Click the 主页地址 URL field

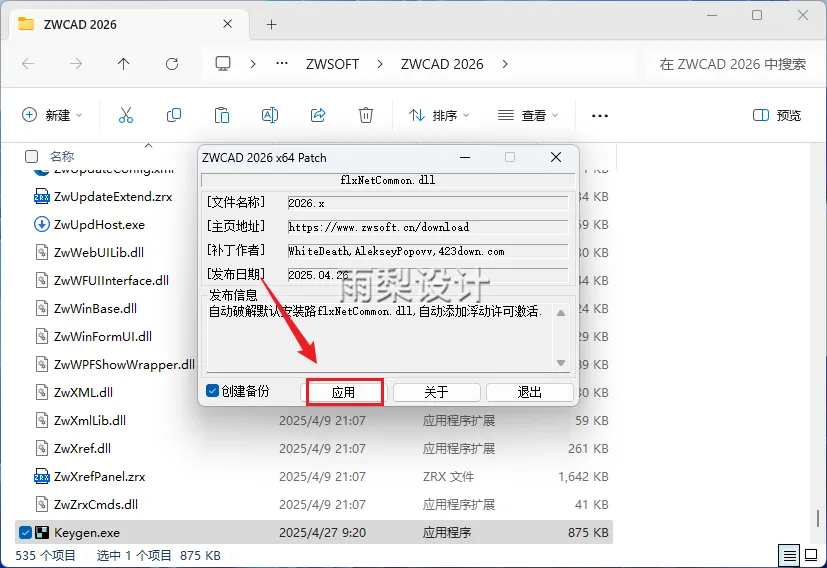tap(428, 227)
